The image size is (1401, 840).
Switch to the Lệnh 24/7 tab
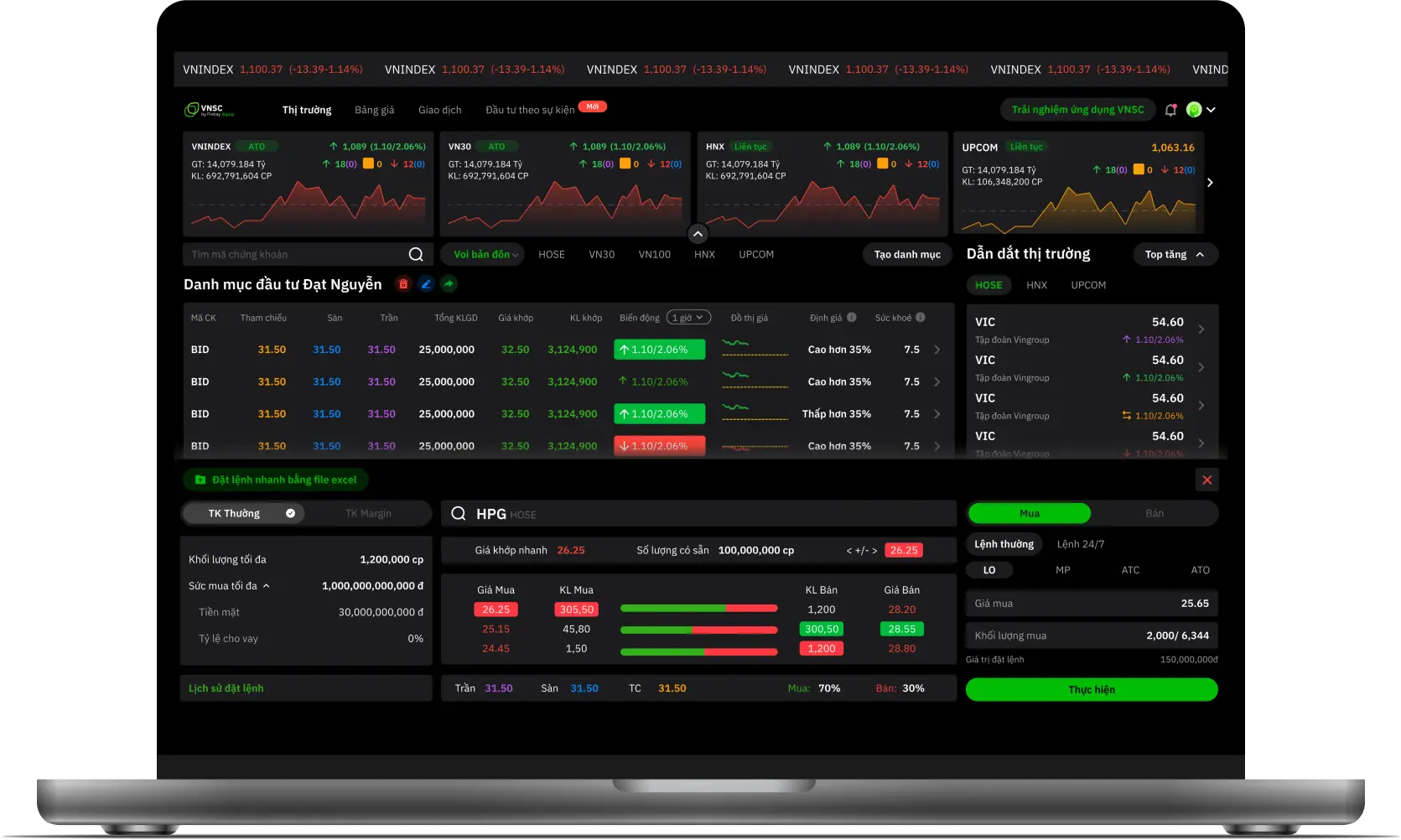[x=1080, y=545]
